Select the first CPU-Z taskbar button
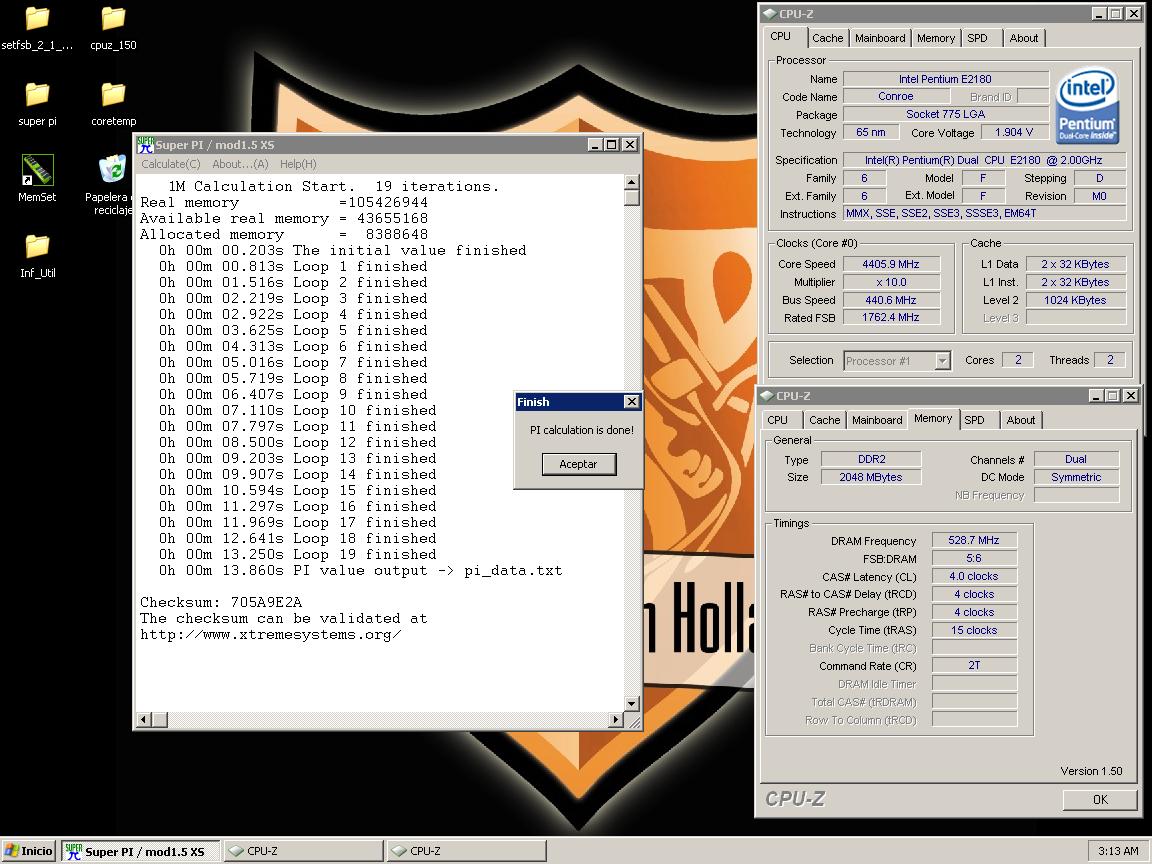The width and height of the screenshot is (1152, 864). pyautogui.click(x=303, y=851)
